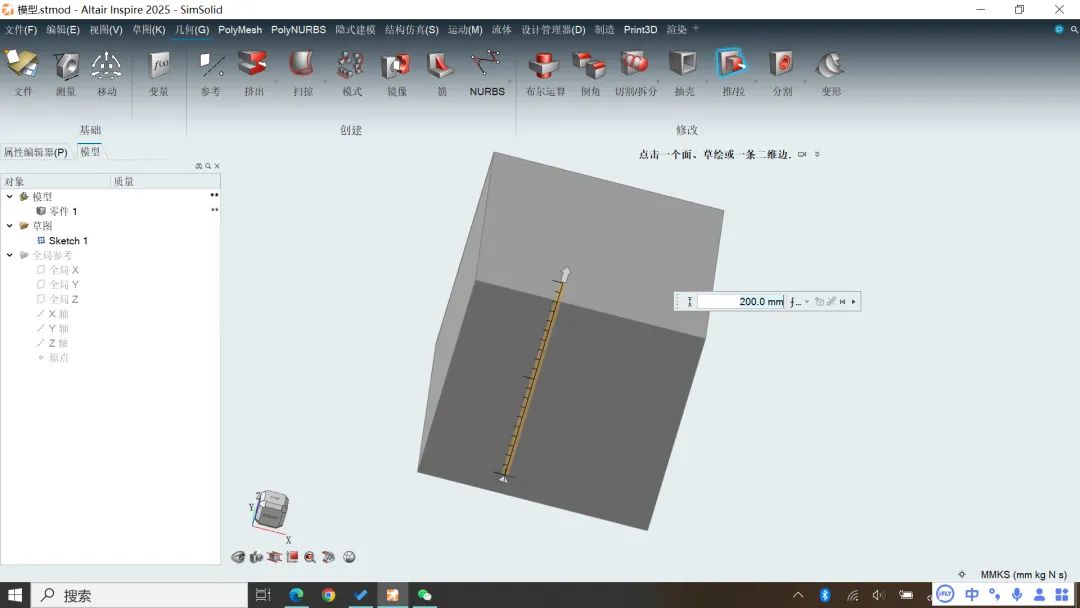Click the show/hide eye icon in view controls

click(238, 557)
